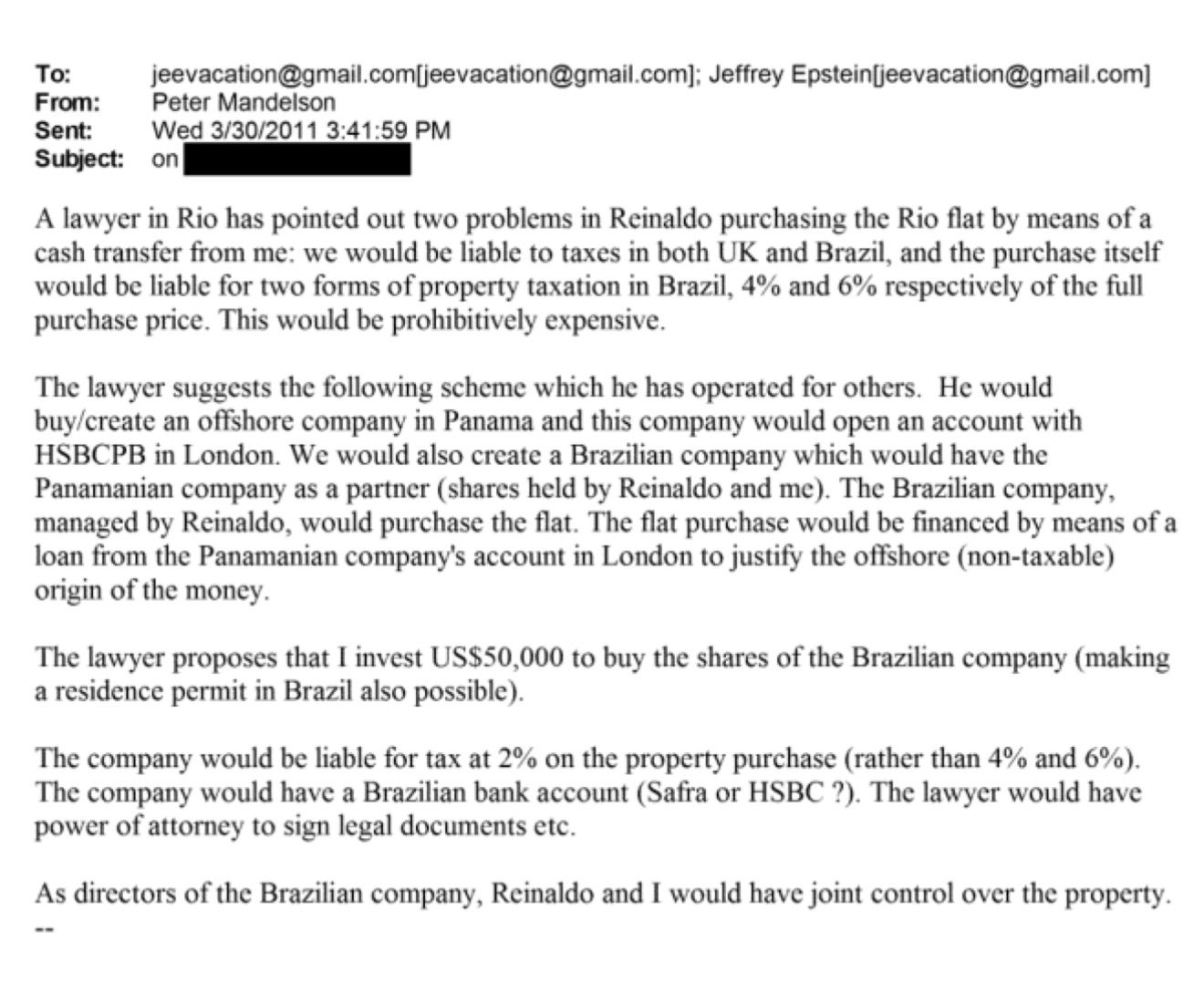Click the sent timestamp "Wed 3/30/2011 3:41:59 PM"
1204x993 pixels.
(x=301, y=130)
